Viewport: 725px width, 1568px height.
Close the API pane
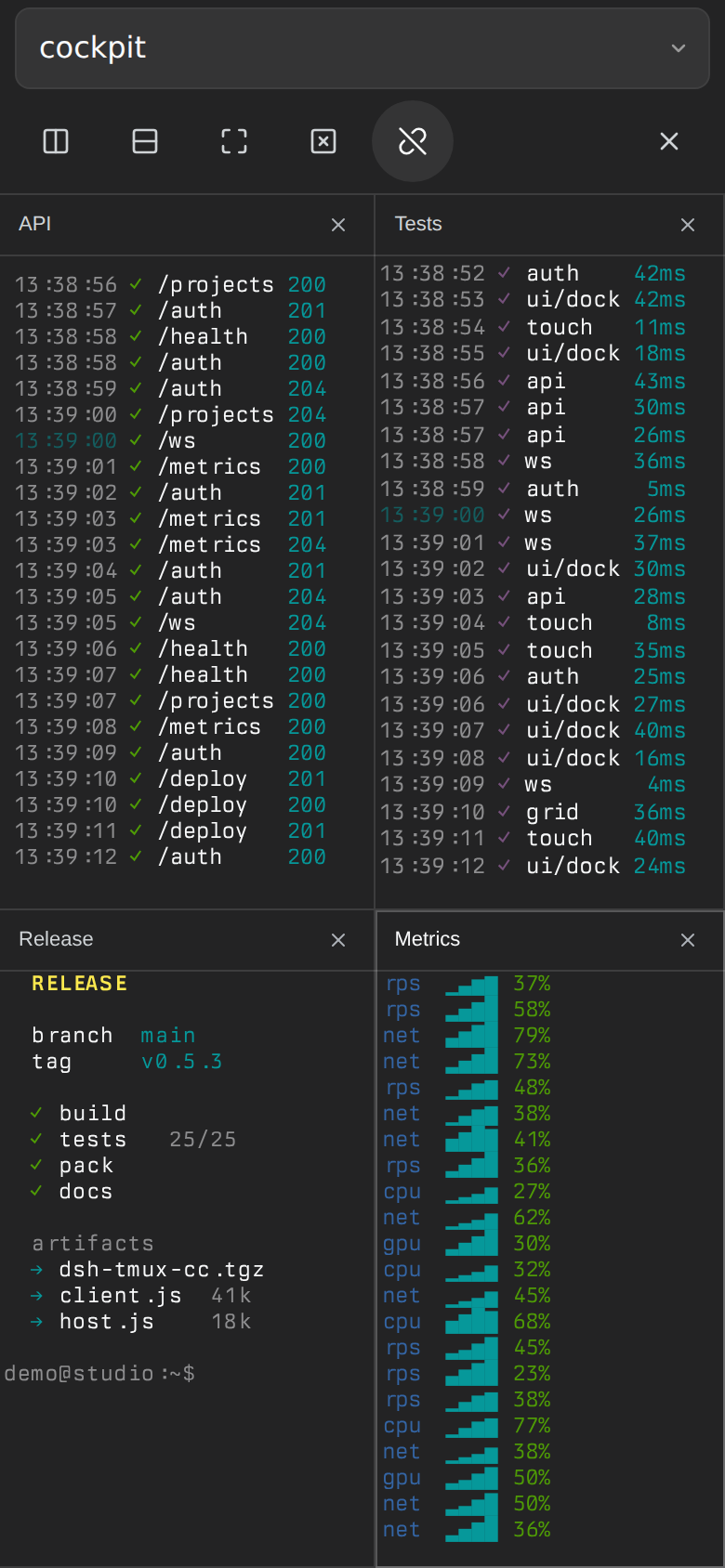click(x=338, y=225)
